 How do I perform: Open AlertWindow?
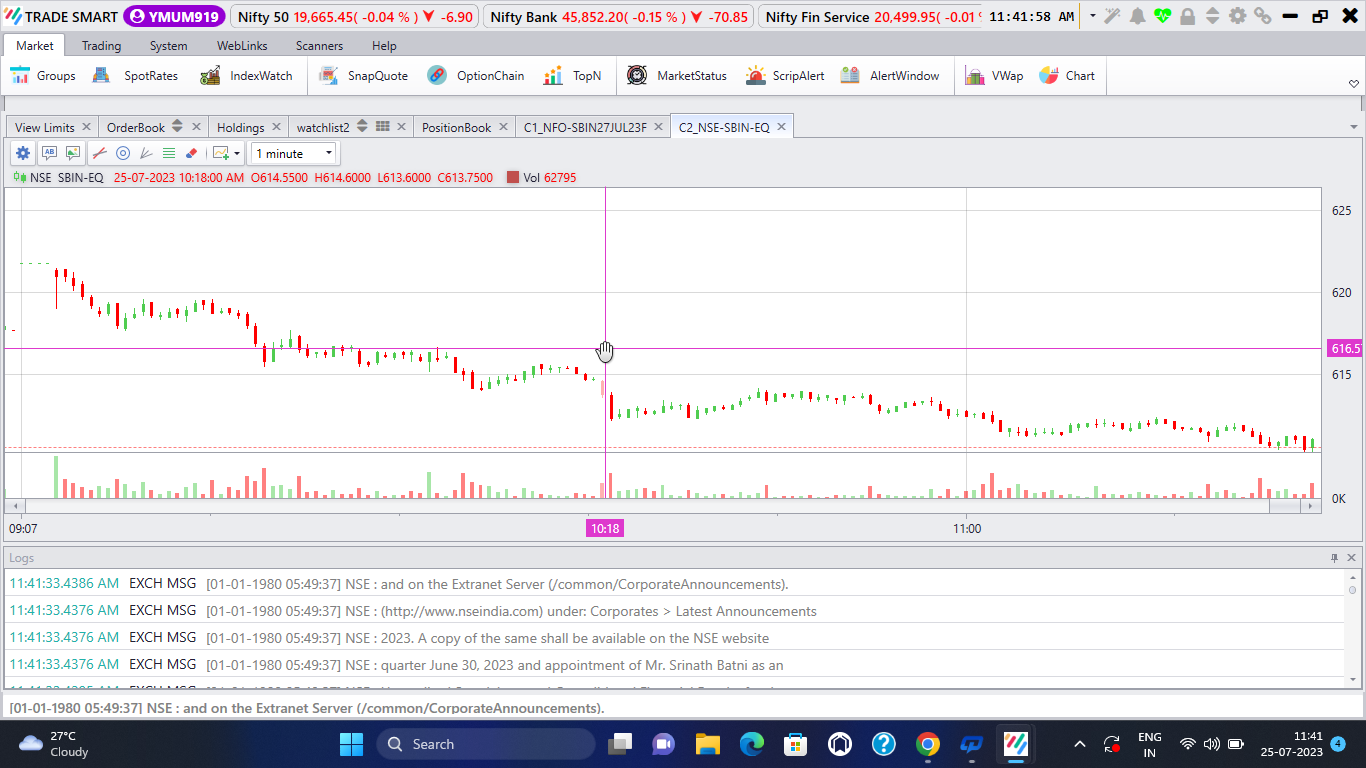pyautogui.click(x=890, y=76)
